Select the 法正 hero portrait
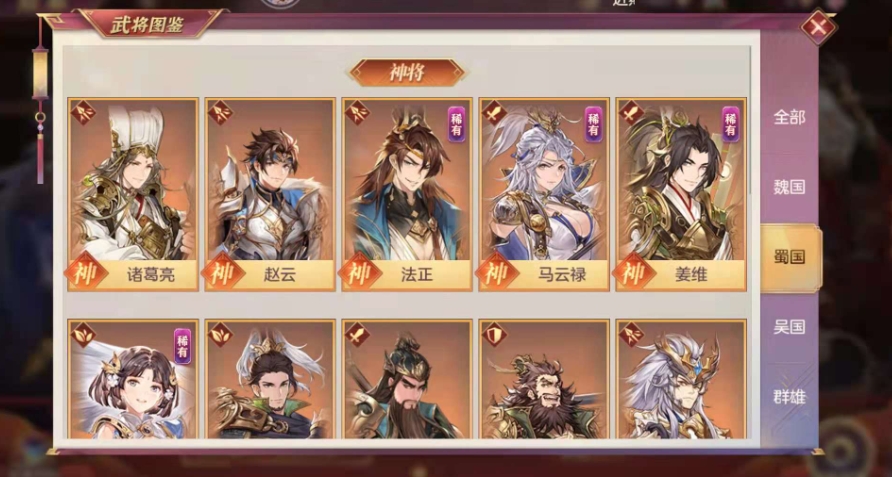Image resolution: width=892 pixels, height=477 pixels. point(407,194)
